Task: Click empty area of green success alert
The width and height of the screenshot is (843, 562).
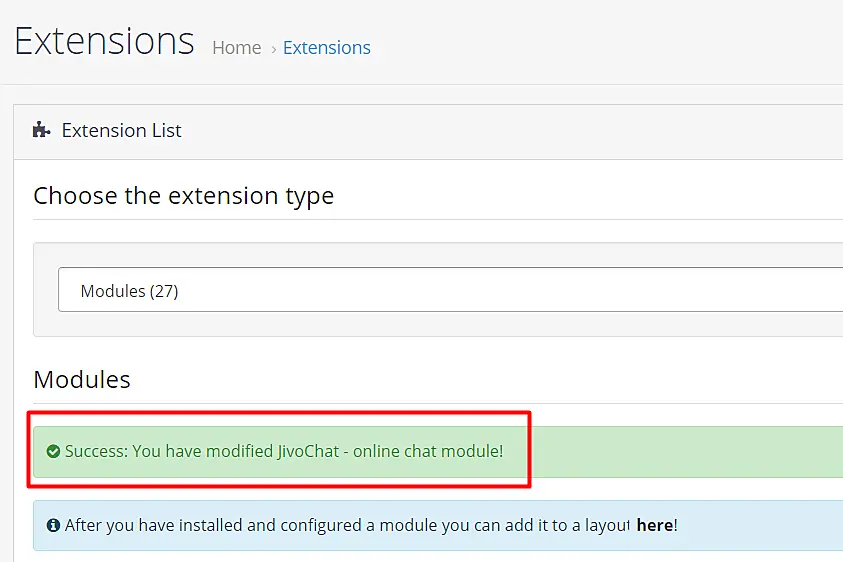Action: (x=680, y=452)
